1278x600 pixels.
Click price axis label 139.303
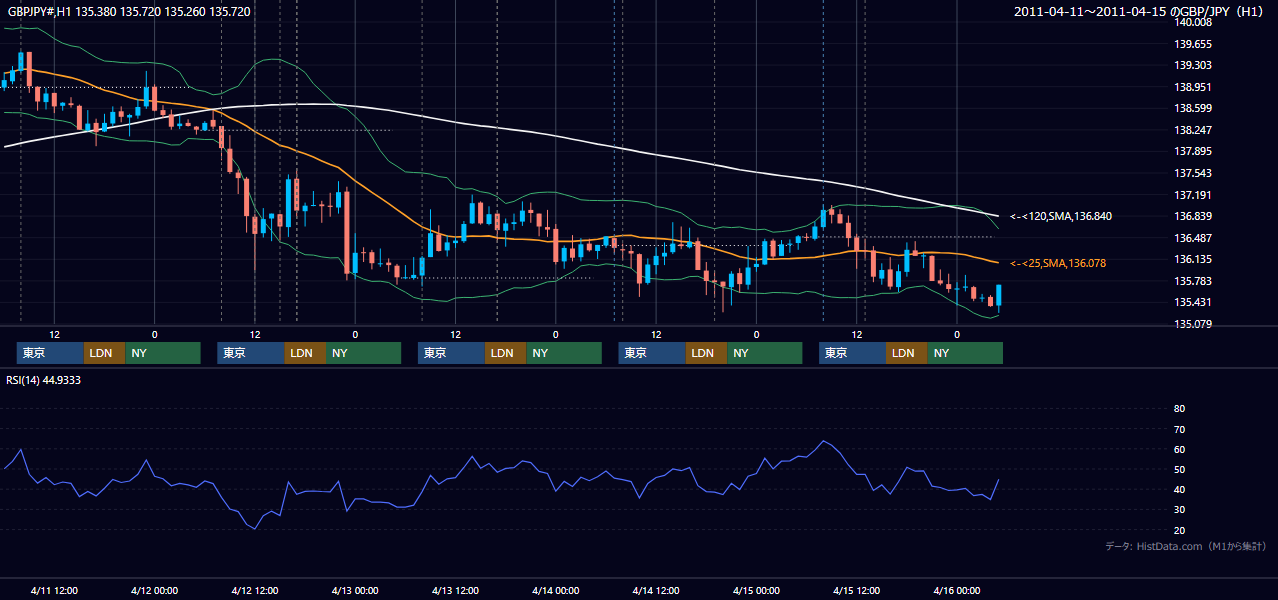[x=1193, y=65]
